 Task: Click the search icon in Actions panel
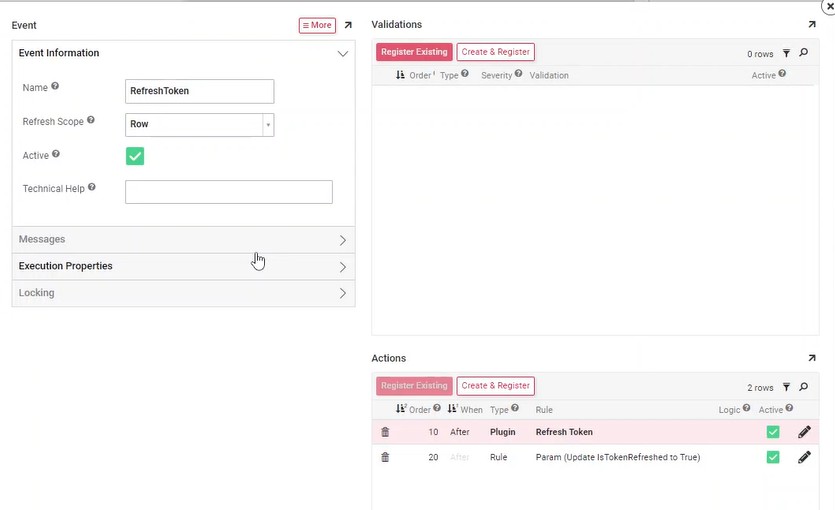tap(803, 387)
